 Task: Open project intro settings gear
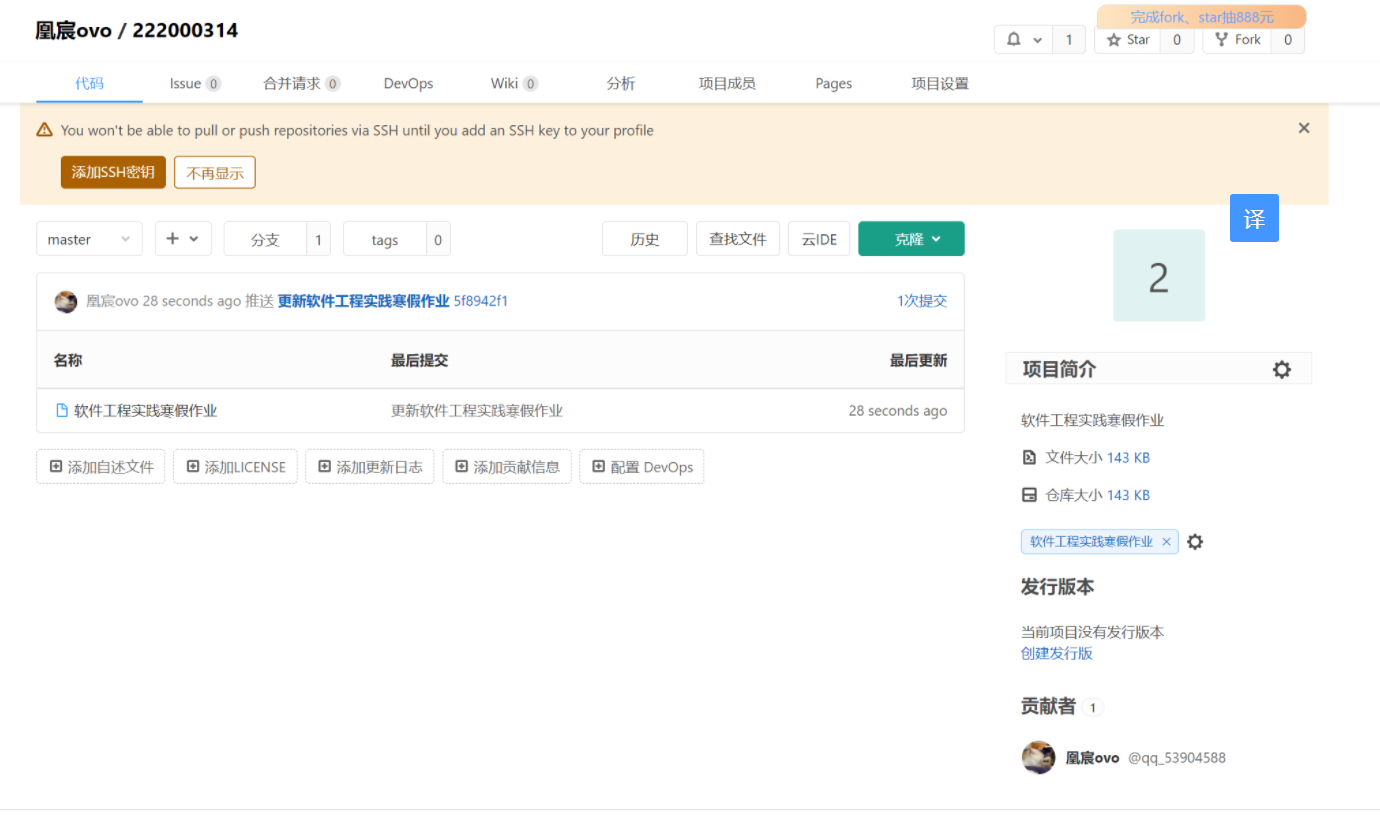[x=1281, y=370]
